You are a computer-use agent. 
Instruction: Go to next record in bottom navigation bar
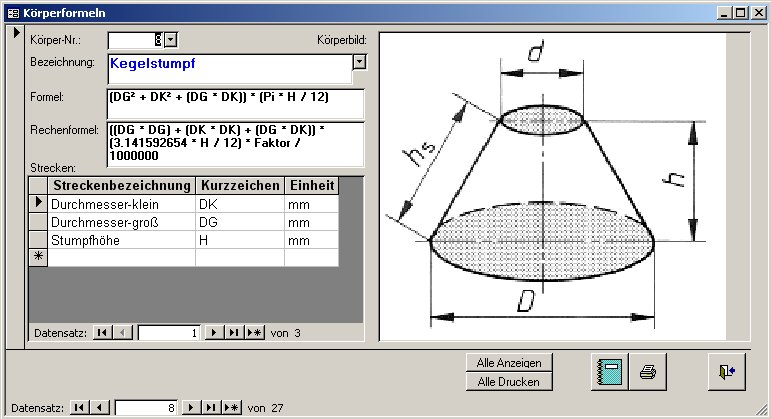coord(194,408)
